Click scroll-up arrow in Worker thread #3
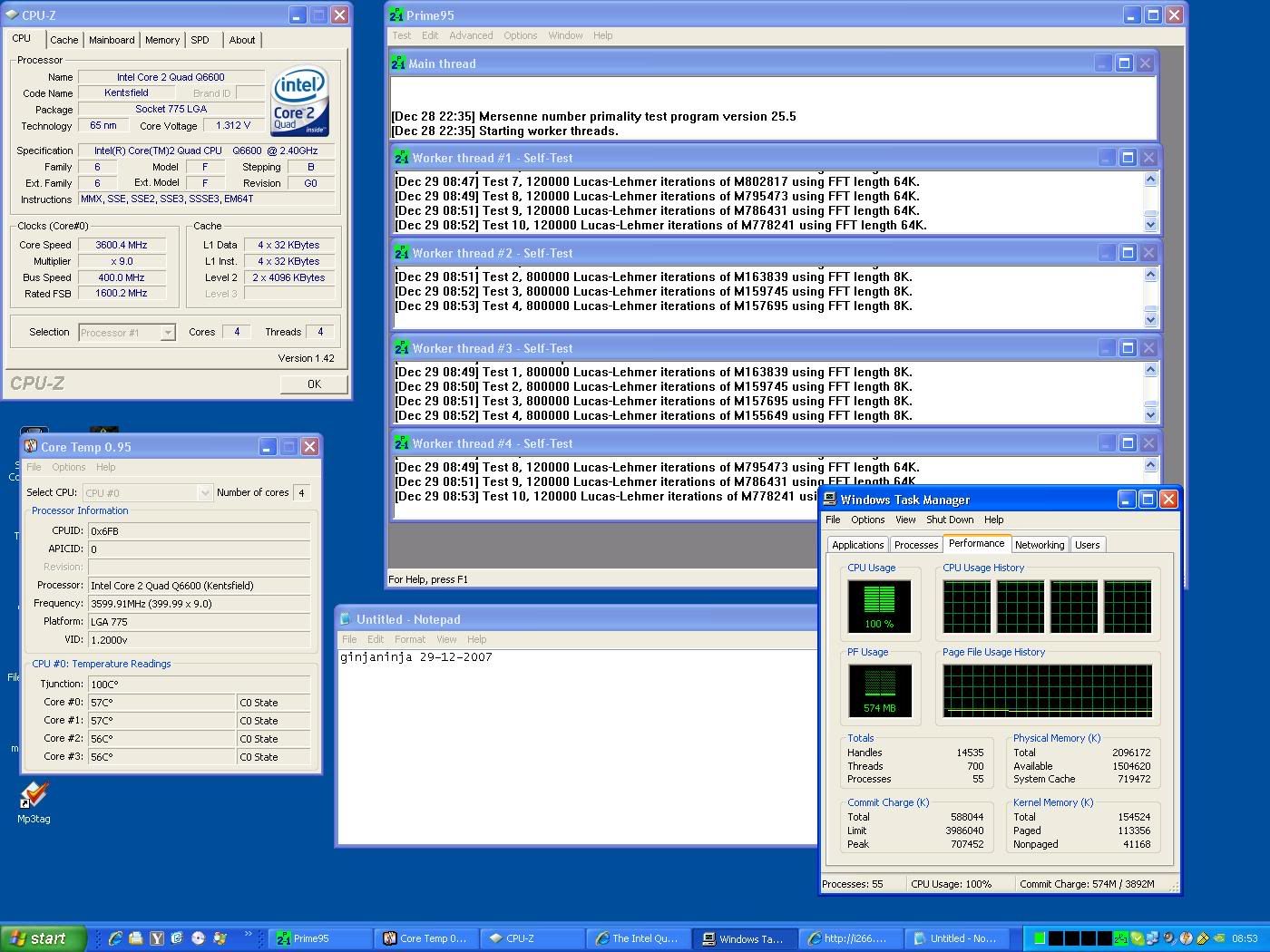 click(1150, 370)
